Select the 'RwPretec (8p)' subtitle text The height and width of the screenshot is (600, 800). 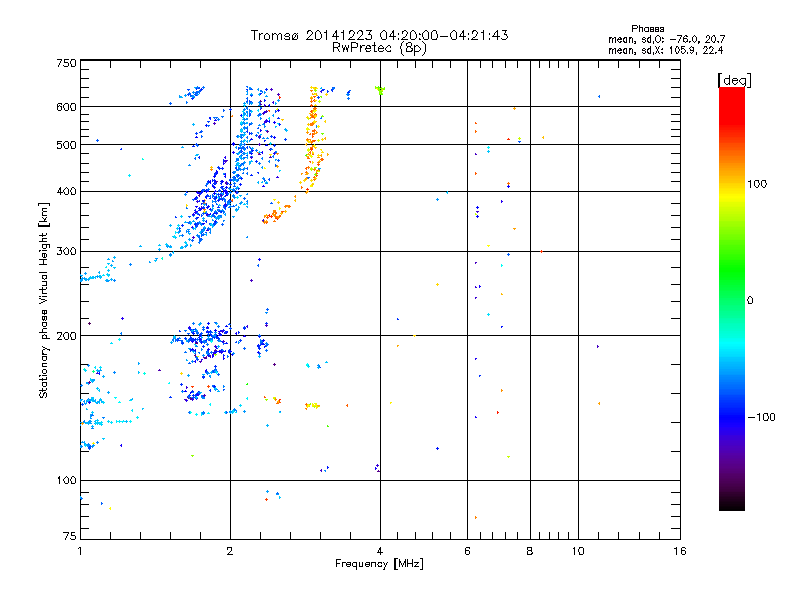379,48
